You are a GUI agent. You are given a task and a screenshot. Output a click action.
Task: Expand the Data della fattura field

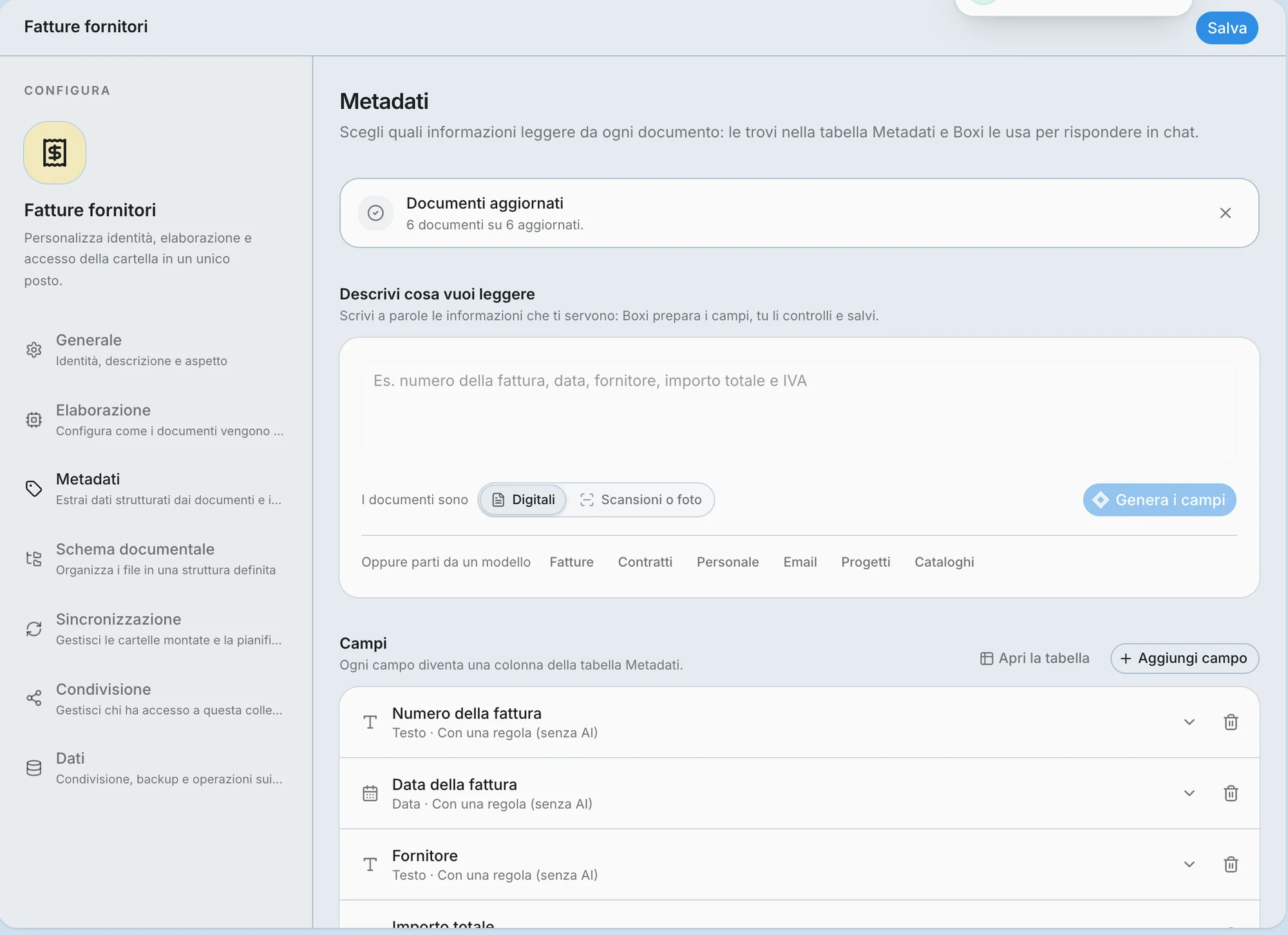1189,793
